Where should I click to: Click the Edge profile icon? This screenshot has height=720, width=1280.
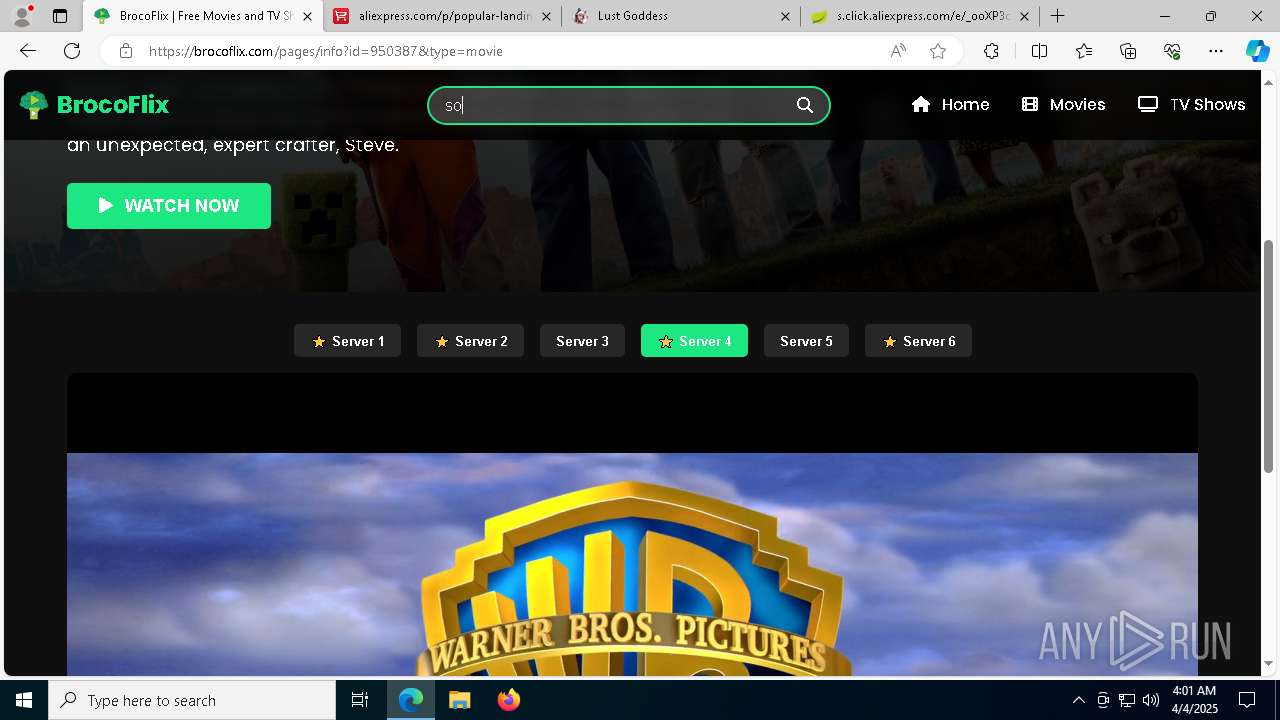(22, 16)
